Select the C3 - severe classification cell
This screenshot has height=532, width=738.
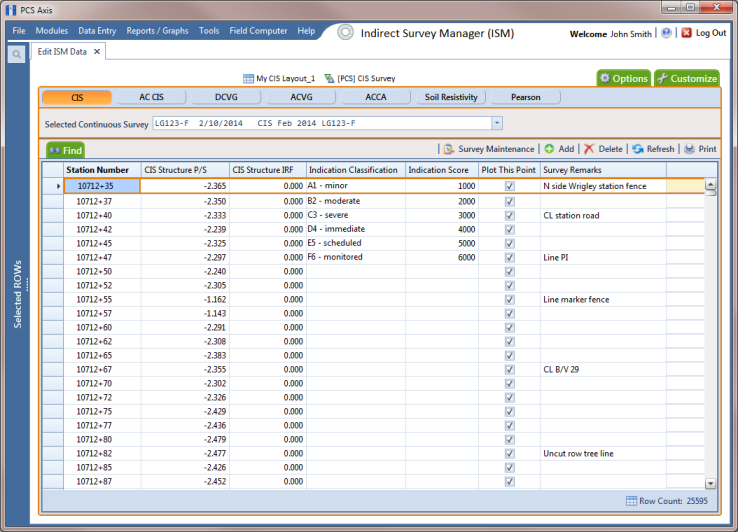pos(355,216)
